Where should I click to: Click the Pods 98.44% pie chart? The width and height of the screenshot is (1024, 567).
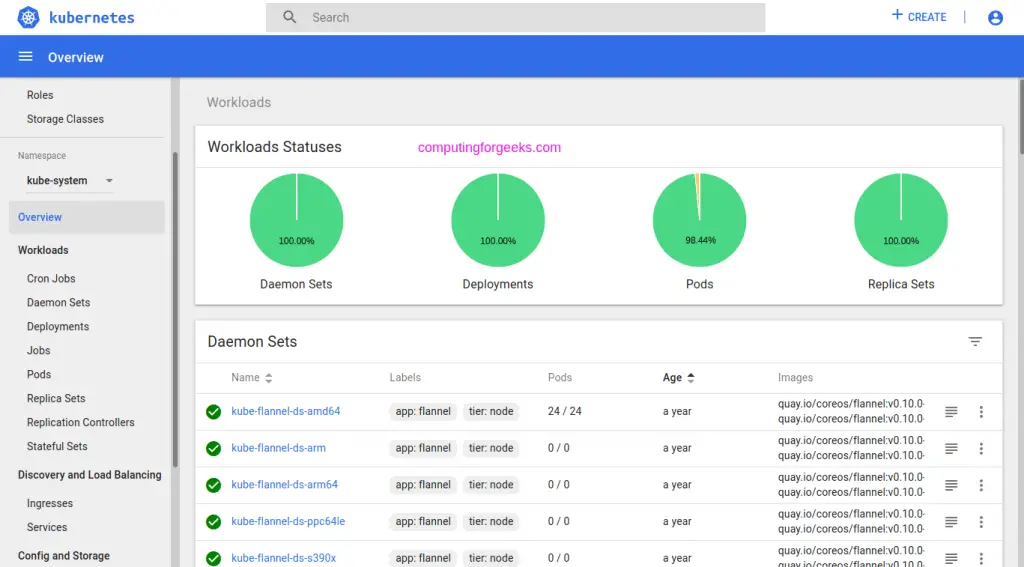pyautogui.click(x=699, y=220)
